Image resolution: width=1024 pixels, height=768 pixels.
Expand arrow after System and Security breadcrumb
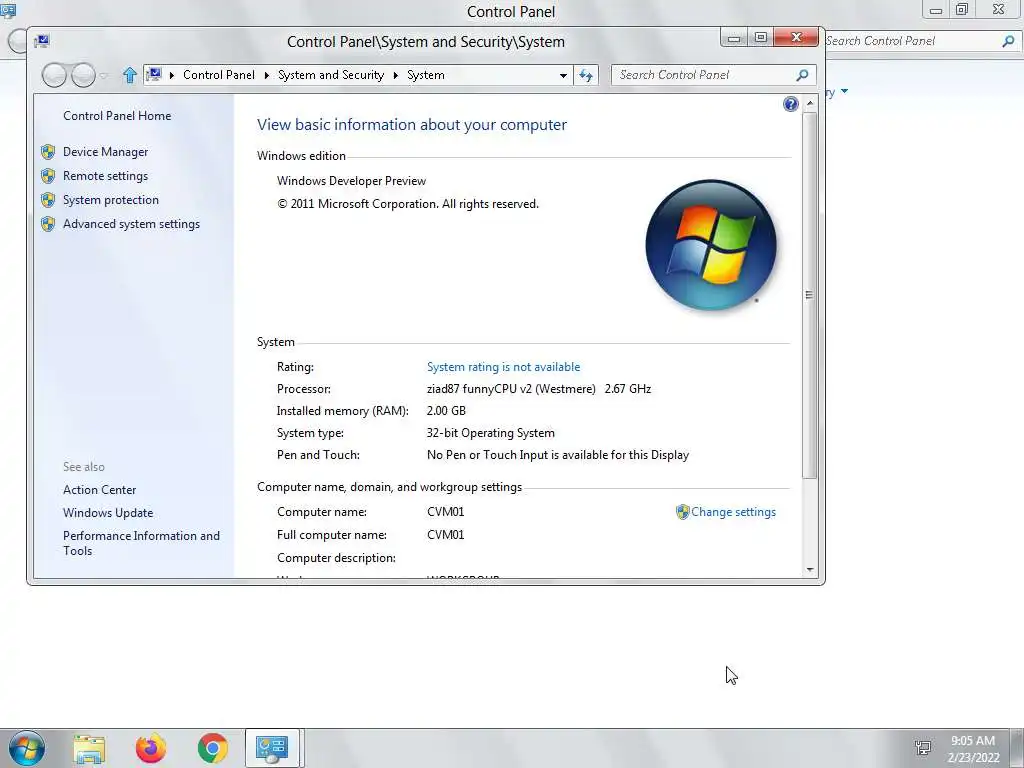coord(396,75)
